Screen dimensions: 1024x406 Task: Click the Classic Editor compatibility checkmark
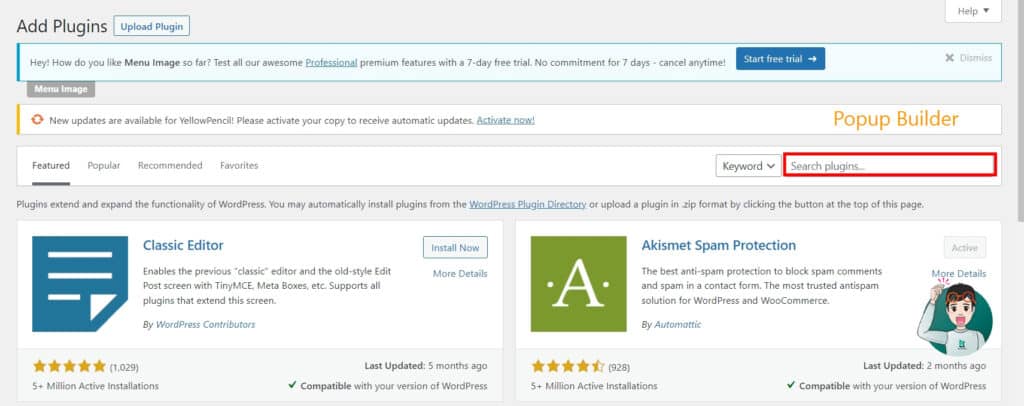tap(293, 385)
